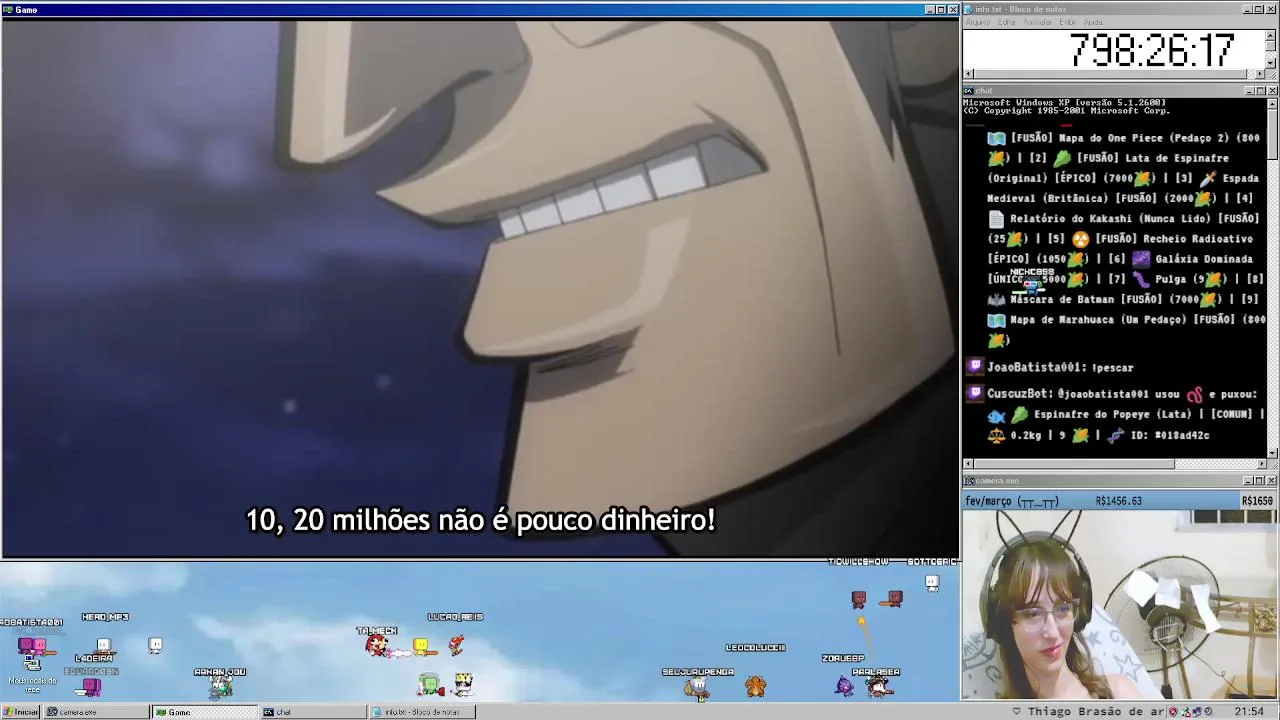The image size is (1280, 720).
Task: Click the radioactive icon before Recheio Radioativo
Action: pyautogui.click(x=1081, y=239)
